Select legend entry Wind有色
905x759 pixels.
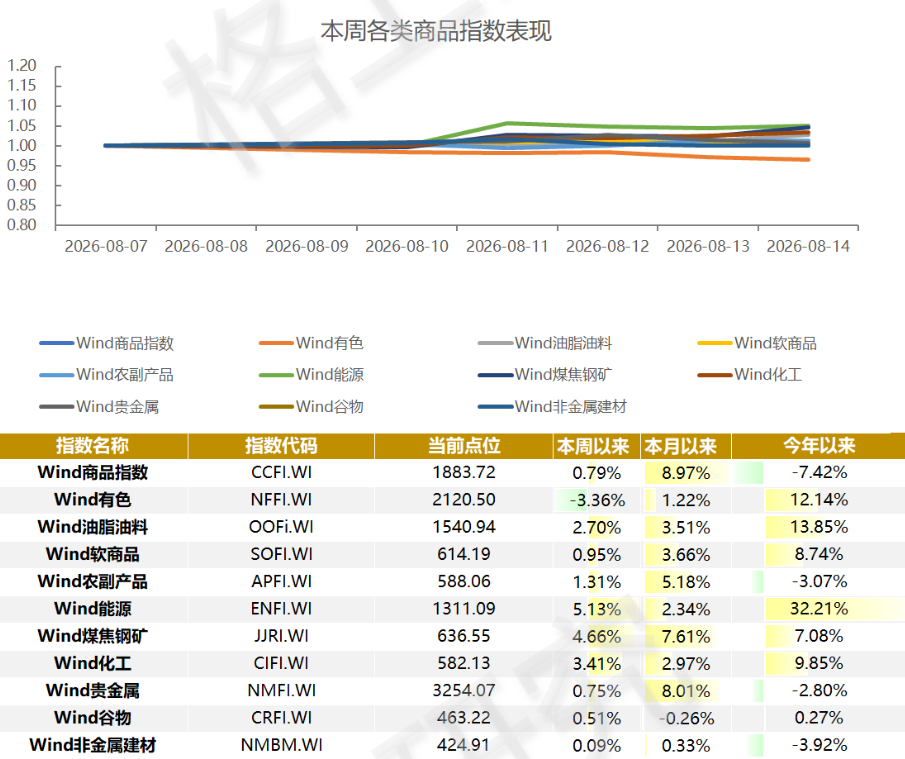(312, 343)
